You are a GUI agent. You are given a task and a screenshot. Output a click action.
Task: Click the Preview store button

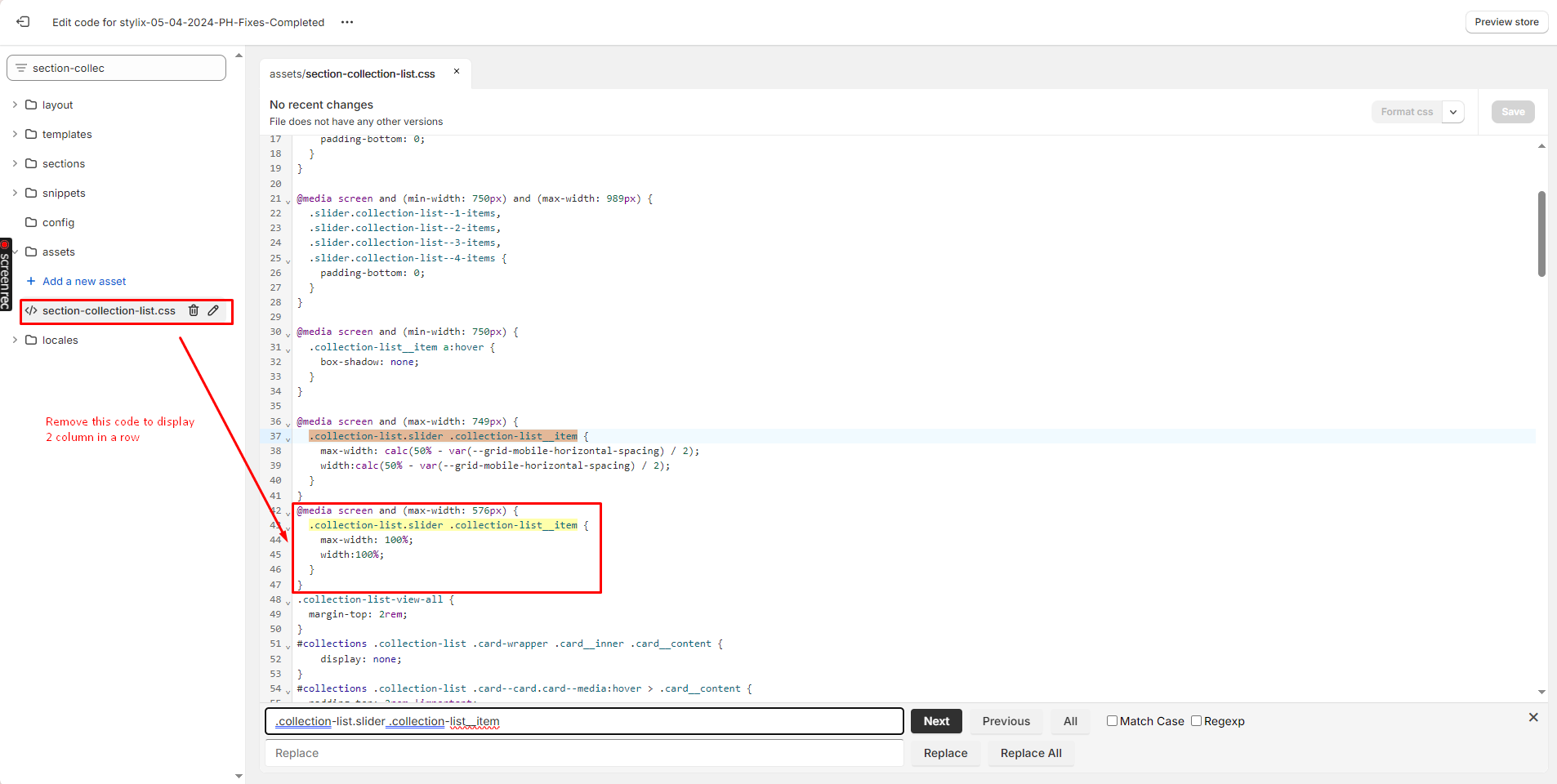pyautogui.click(x=1506, y=22)
